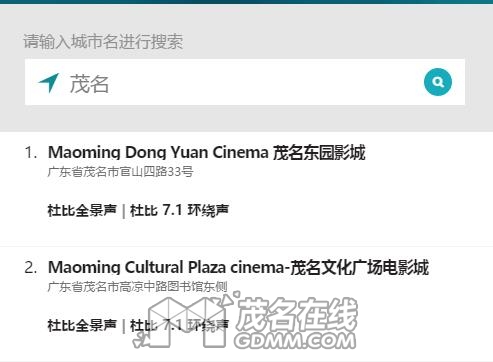Open Maoming Cultural Plaza cinema 茂名文化广场电影城 result

point(238,267)
